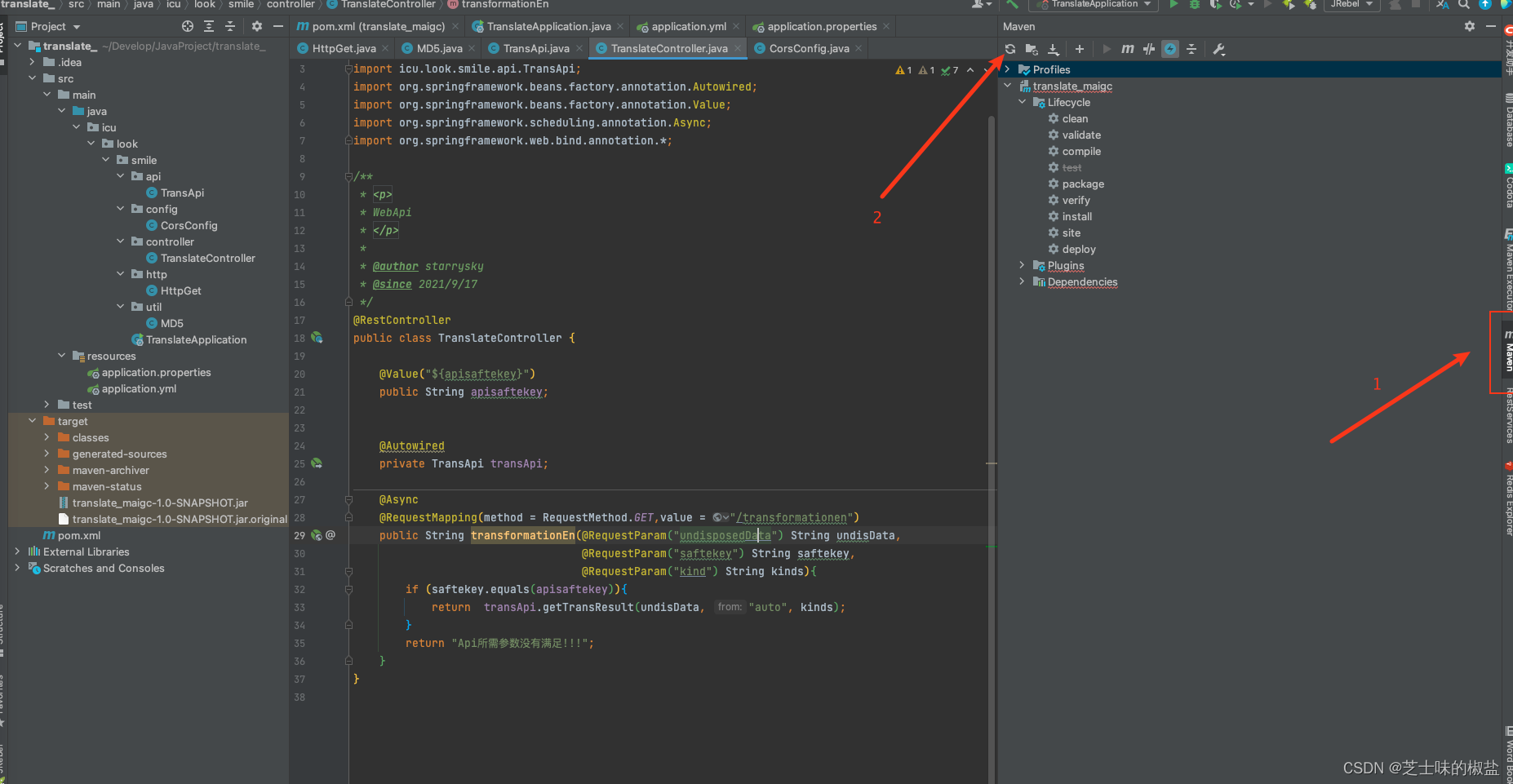The width and height of the screenshot is (1513, 784).
Task: Click request mapping gutter icon on line 29
Action: pyautogui.click(x=317, y=535)
